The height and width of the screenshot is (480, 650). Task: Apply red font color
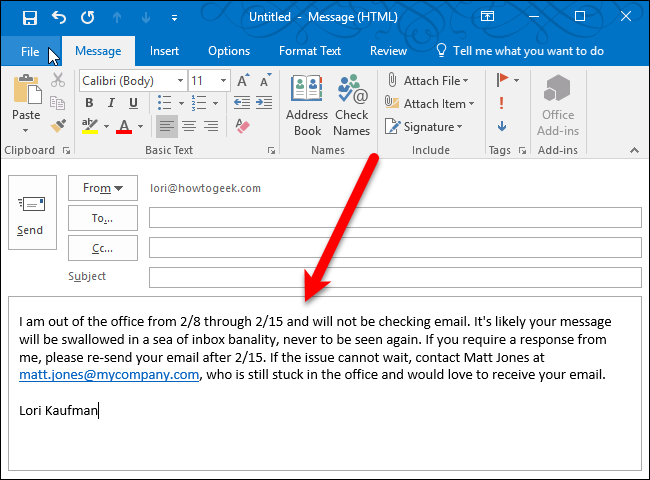point(124,126)
